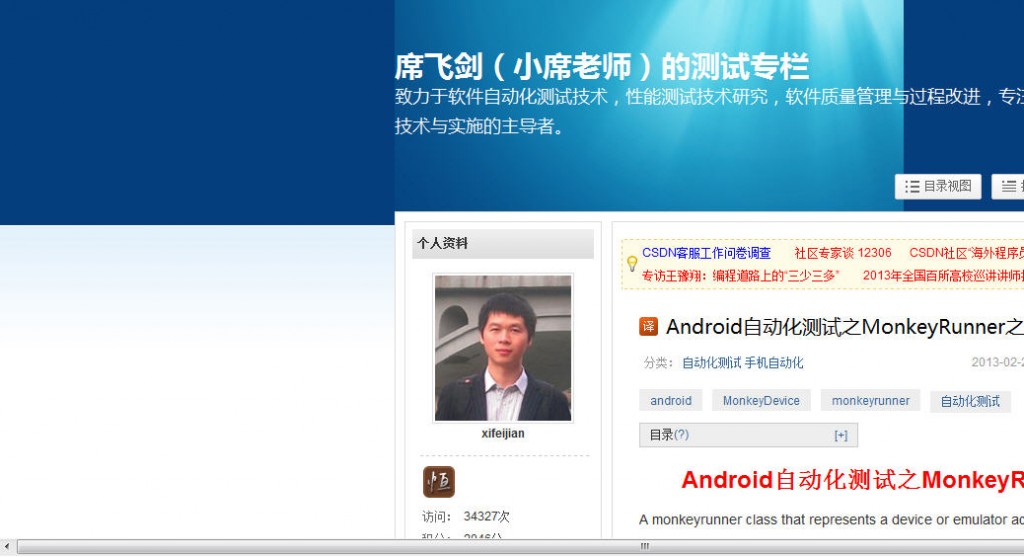Screen dimensions: 1024x557
Task: Open the Android自动化测试之MonkeyRunner article title
Action: point(844,326)
